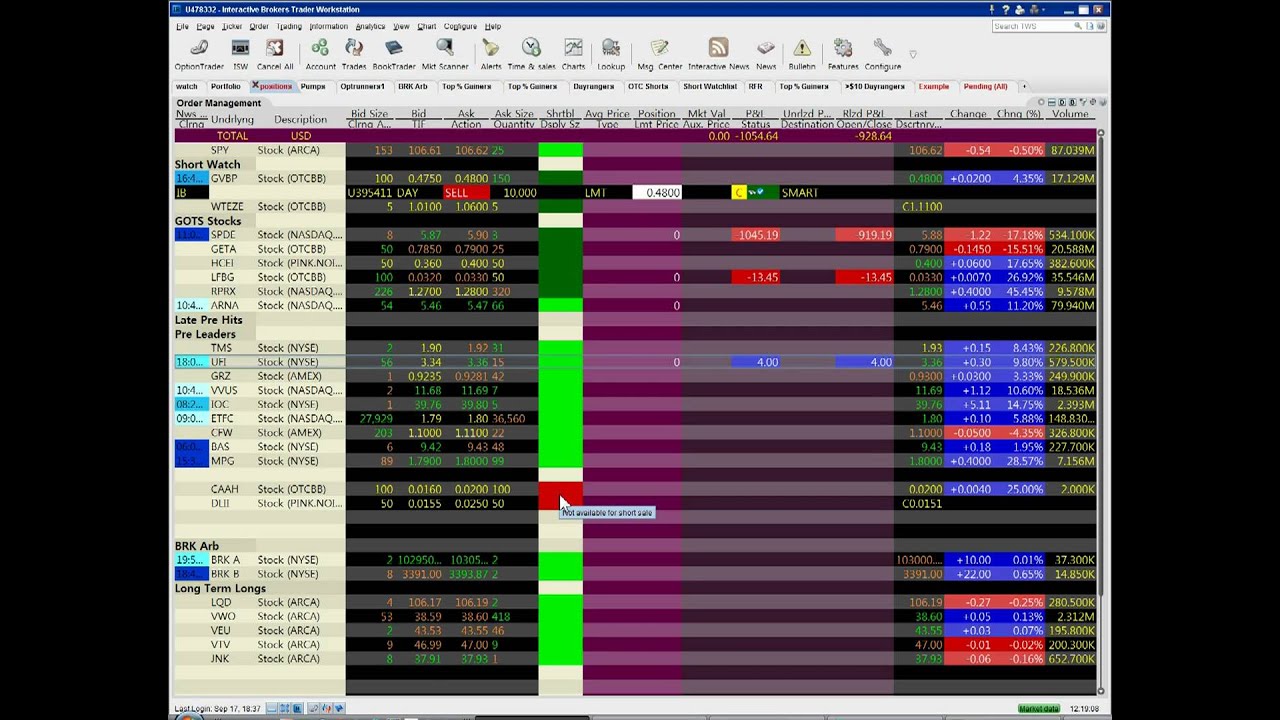The height and width of the screenshot is (720, 1280).
Task: Open the Msg Center icon
Action: pos(659,55)
